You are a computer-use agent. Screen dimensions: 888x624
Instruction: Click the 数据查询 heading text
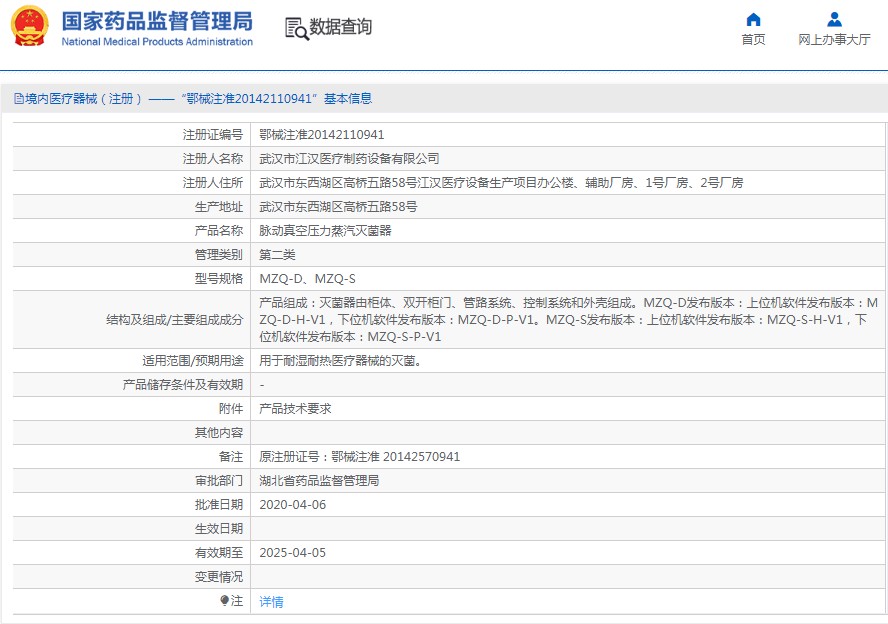pyautogui.click(x=340, y=27)
